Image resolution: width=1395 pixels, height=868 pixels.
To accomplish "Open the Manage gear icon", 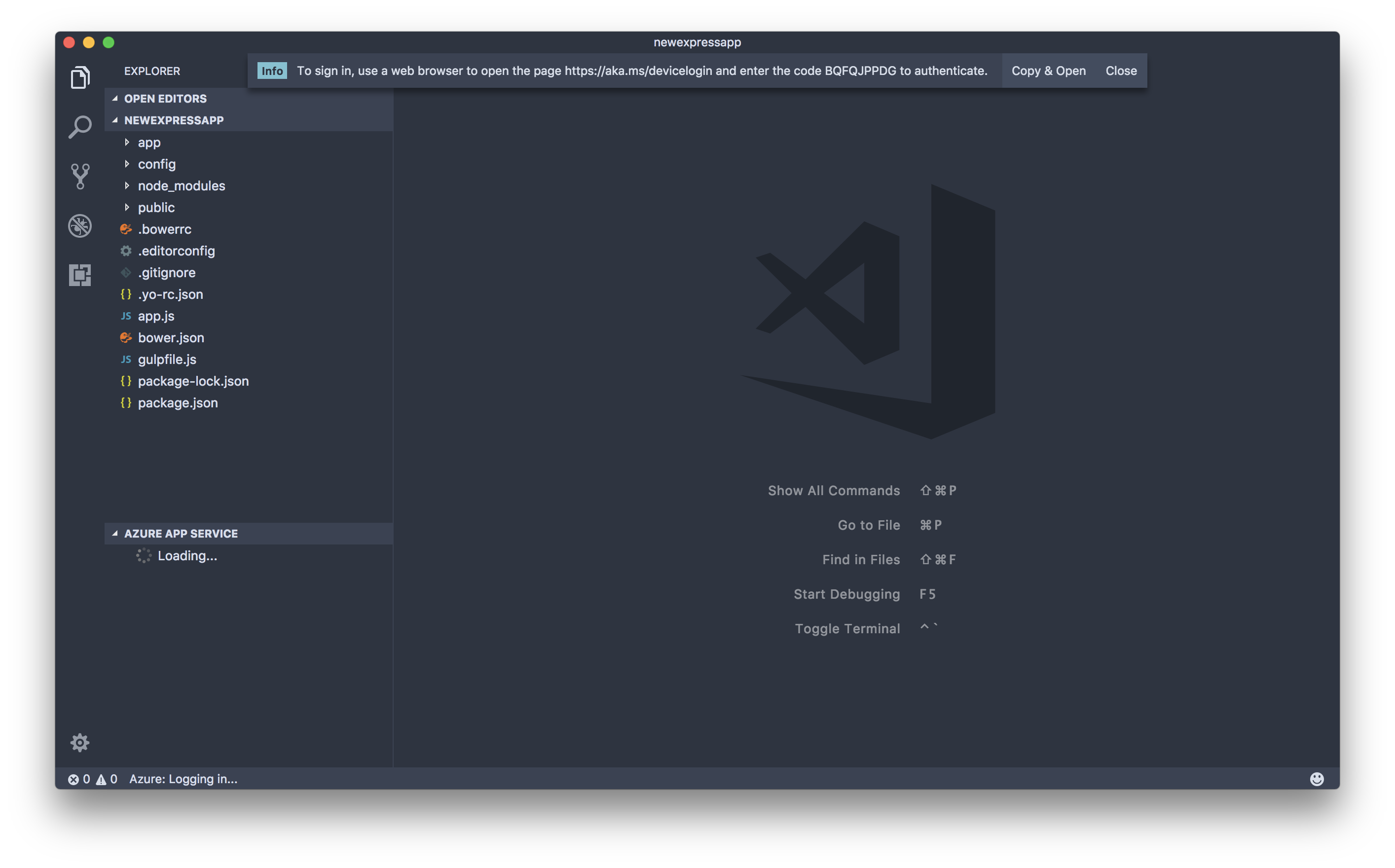I will coord(80,743).
